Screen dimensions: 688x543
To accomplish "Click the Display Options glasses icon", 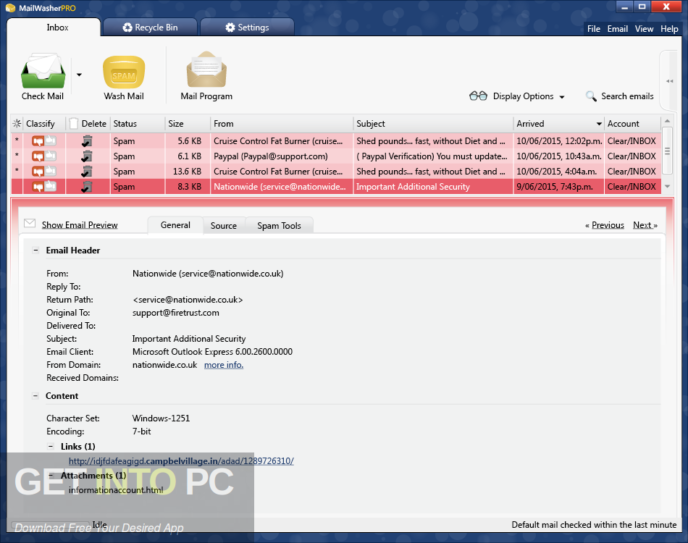I will 478,96.
